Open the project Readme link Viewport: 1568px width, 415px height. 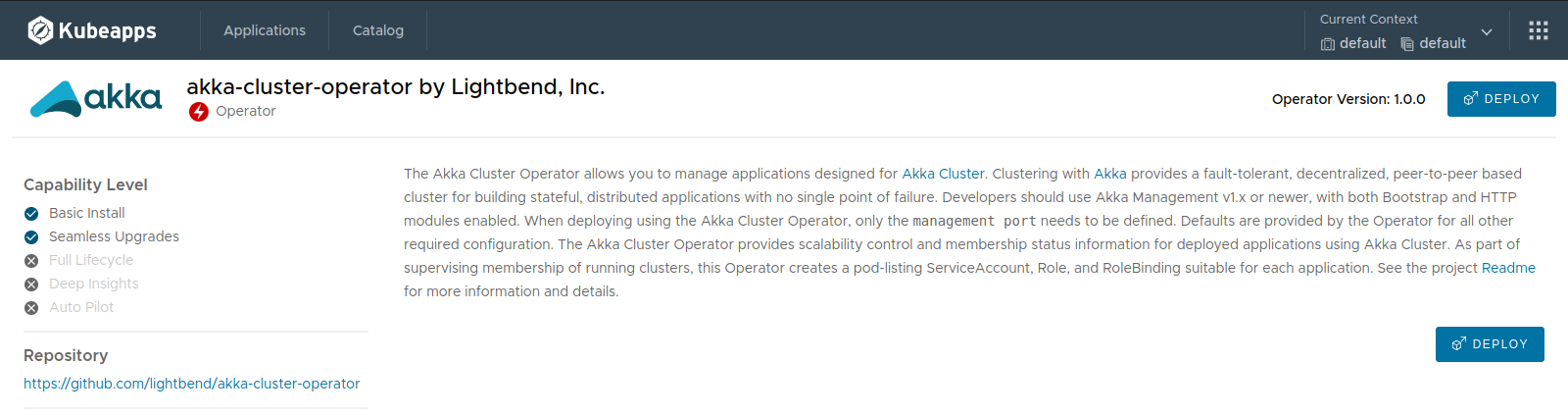[x=1508, y=268]
